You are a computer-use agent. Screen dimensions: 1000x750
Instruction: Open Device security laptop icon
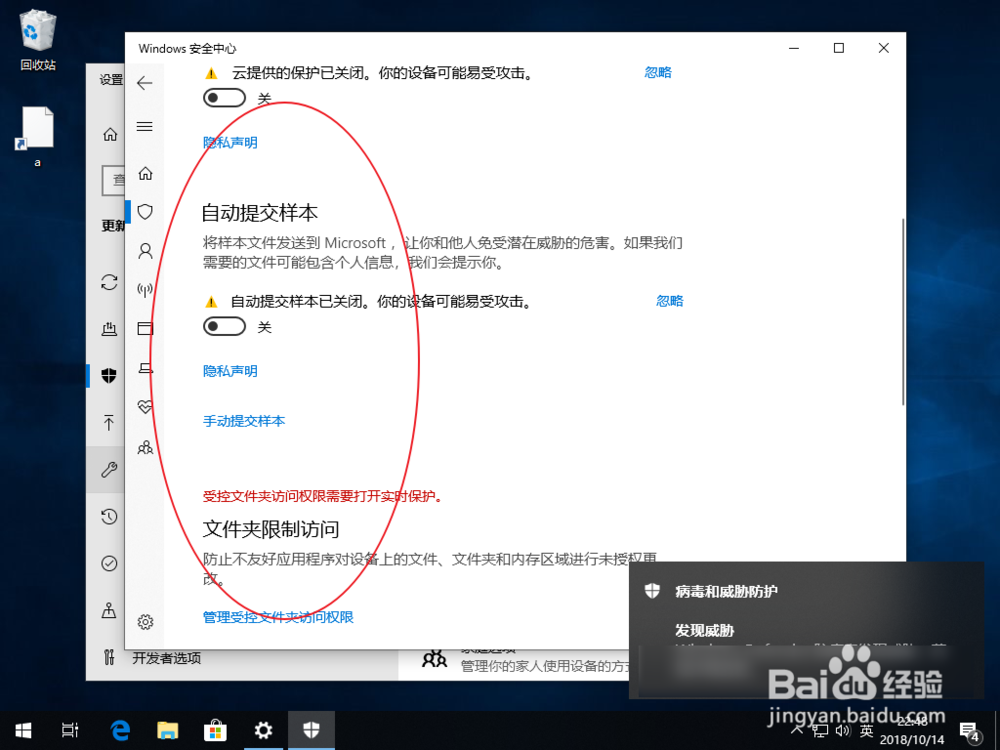[x=145, y=368]
